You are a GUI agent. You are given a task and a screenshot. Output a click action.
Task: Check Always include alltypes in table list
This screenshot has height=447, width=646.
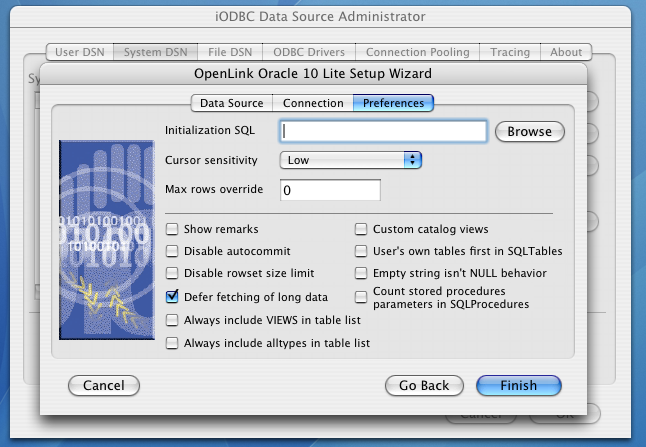172,343
